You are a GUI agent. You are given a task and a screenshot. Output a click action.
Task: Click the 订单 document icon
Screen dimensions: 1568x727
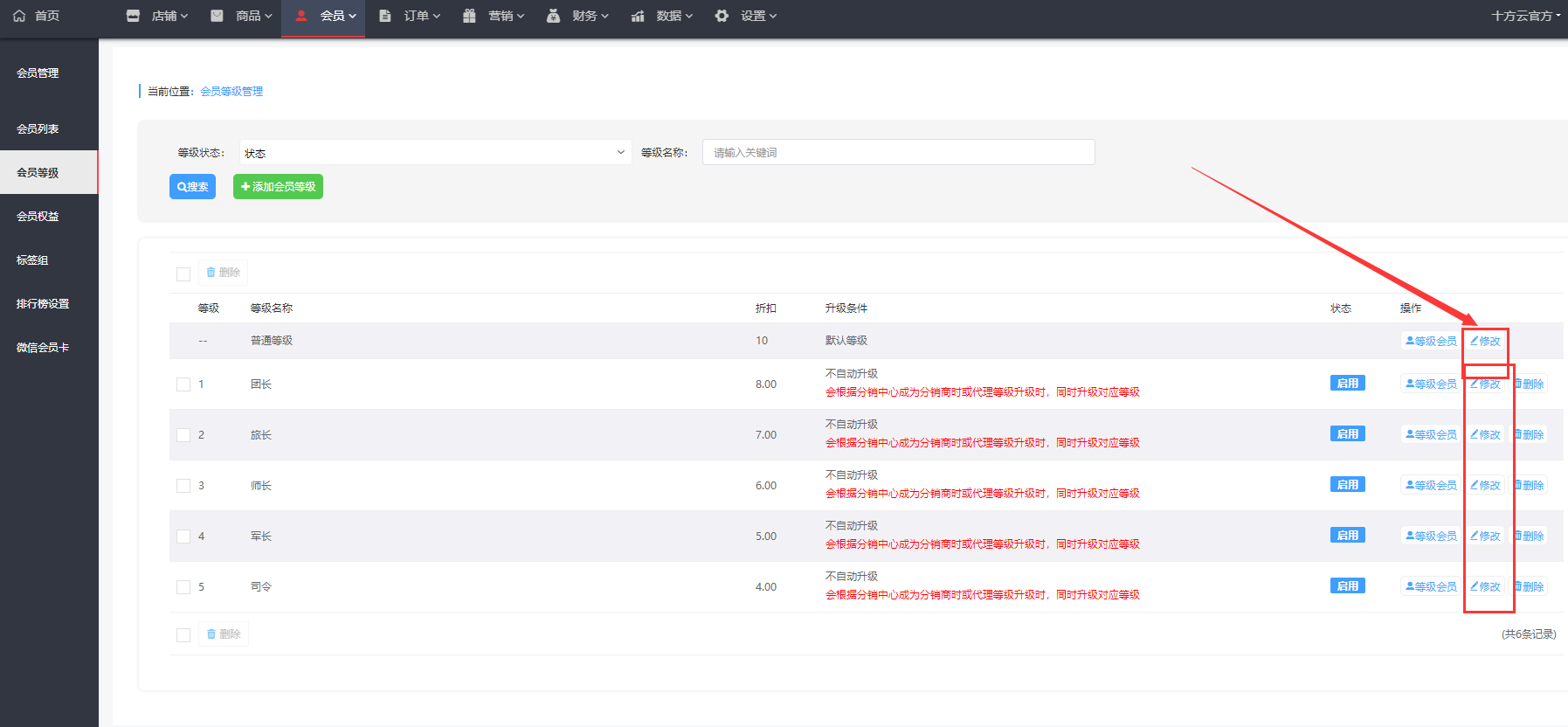click(x=384, y=16)
